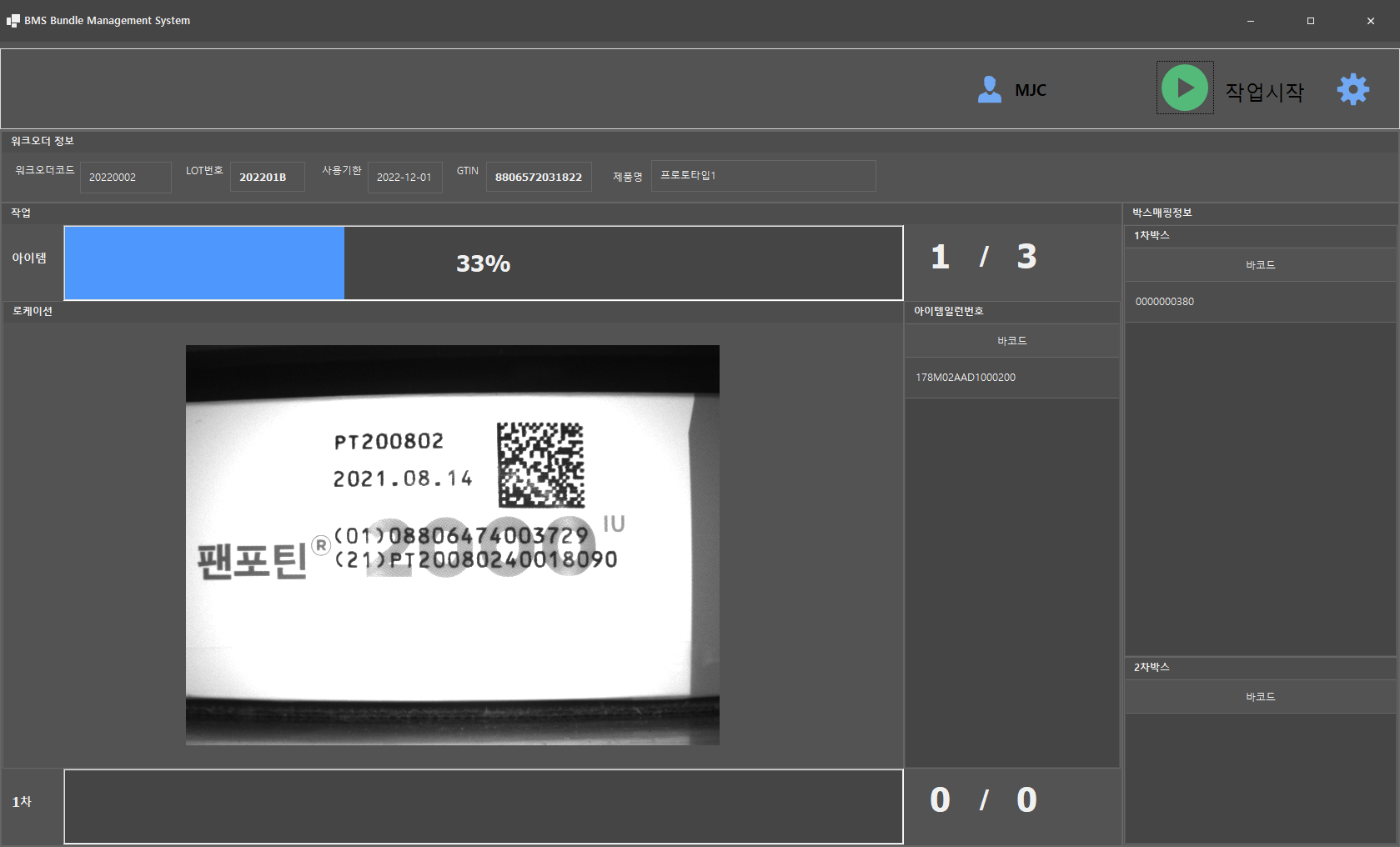Select 1차박스 barcode row 0000000380
Viewport: 1400px width, 847px height.
click(1260, 302)
